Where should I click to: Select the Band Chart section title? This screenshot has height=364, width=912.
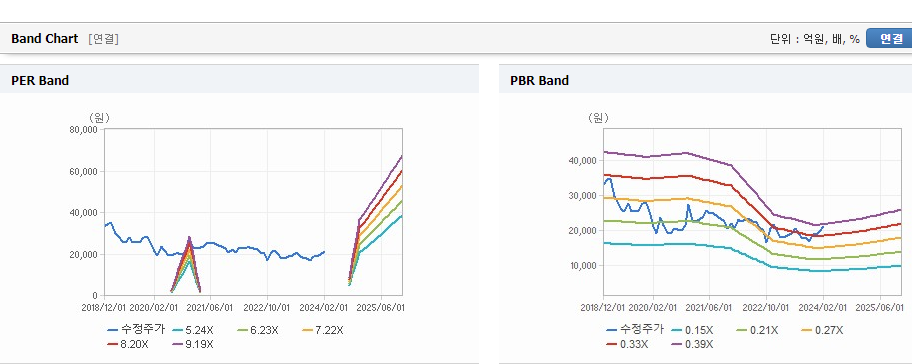44,39
